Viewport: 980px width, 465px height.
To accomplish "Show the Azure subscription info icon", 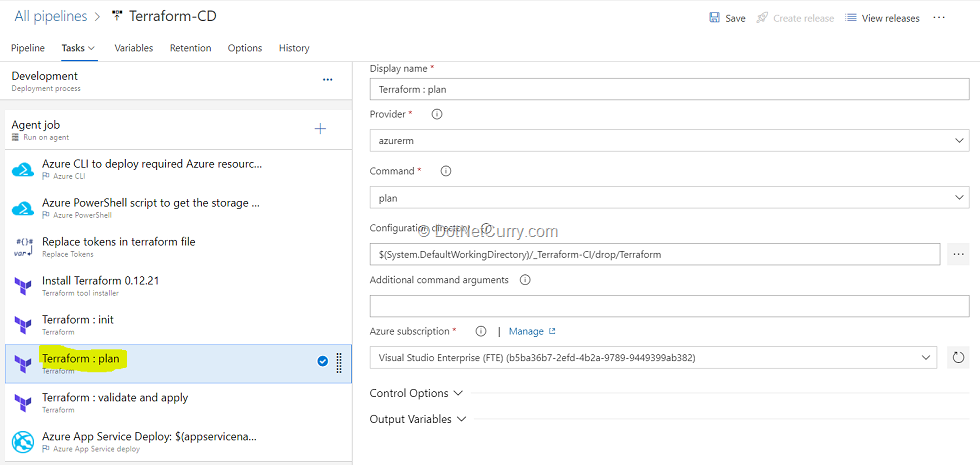I will click(481, 331).
